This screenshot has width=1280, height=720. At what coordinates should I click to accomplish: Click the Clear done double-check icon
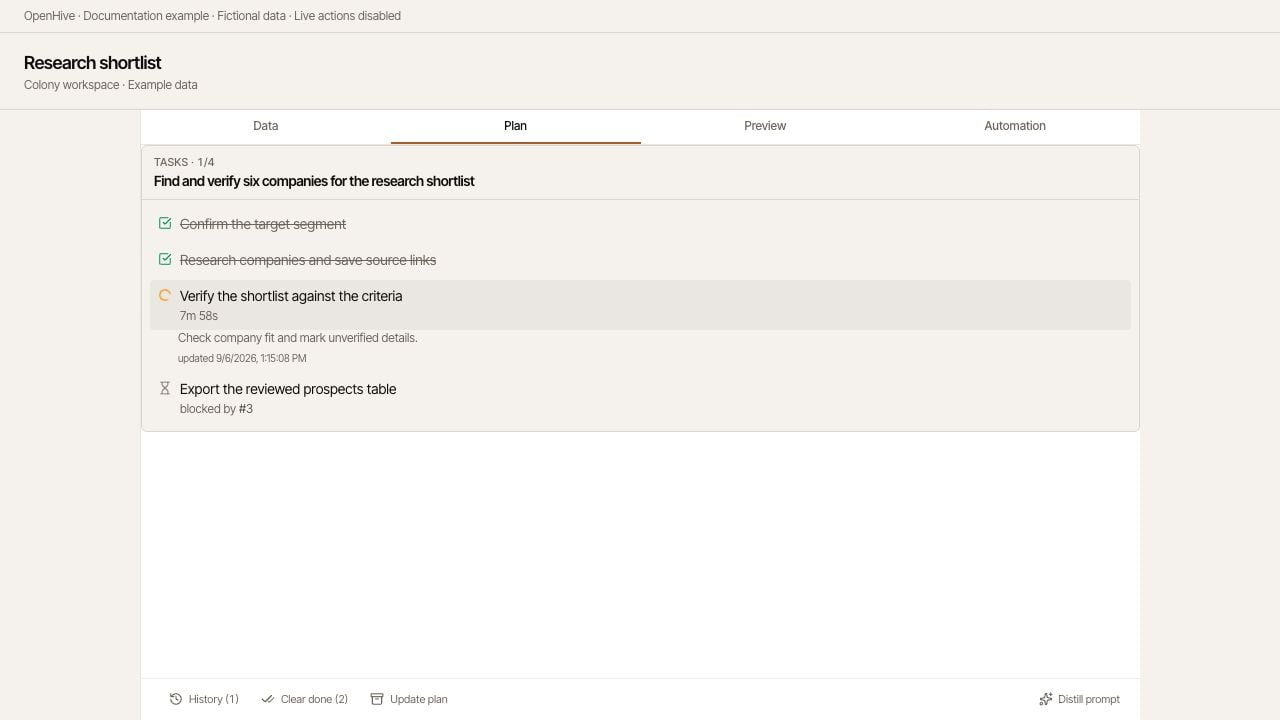pos(268,699)
